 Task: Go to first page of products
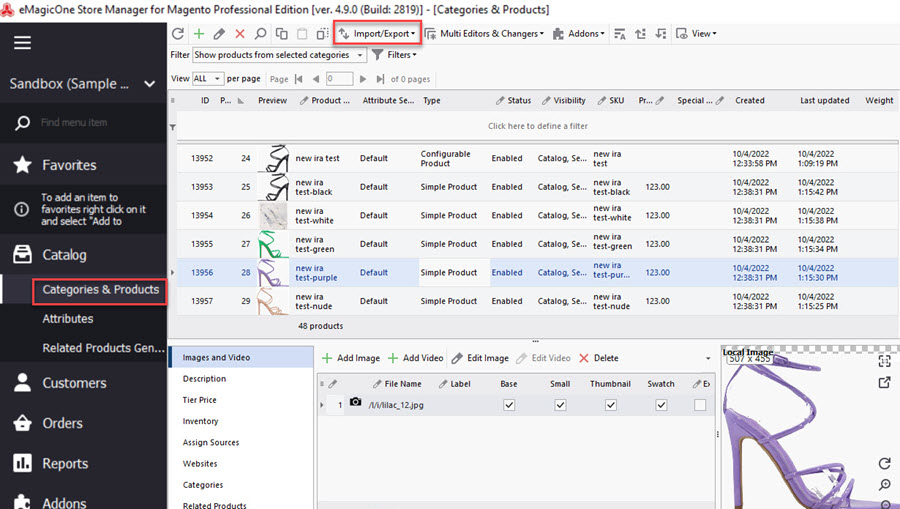point(298,79)
